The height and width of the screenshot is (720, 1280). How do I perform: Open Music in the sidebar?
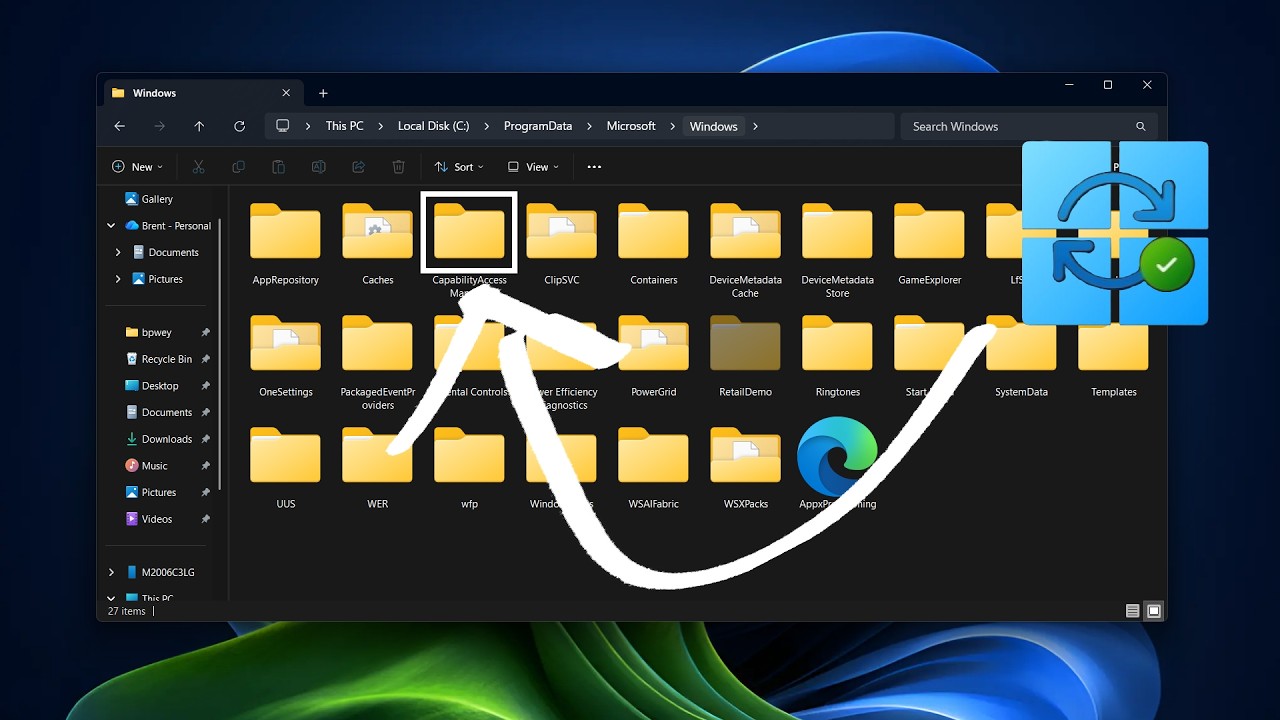coord(146,466)
